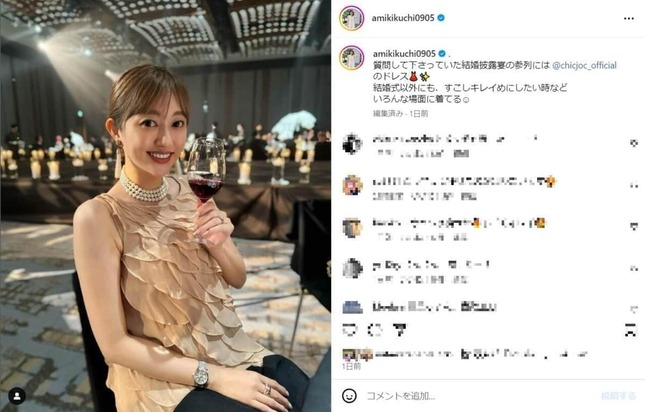Click the blurred share icon

[399, 330]
